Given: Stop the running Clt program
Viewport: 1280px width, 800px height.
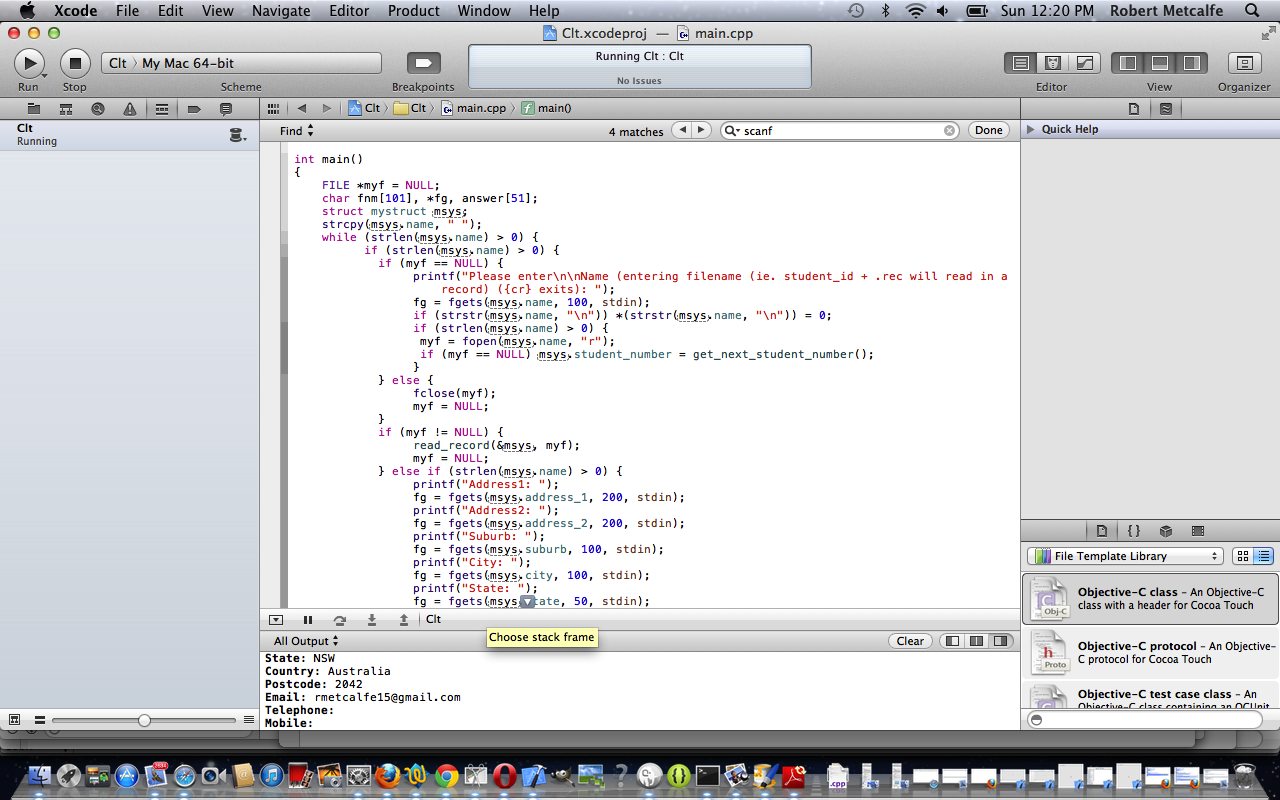Looking at the screenshot, I should pyautogui.click(x=75, y=63).
